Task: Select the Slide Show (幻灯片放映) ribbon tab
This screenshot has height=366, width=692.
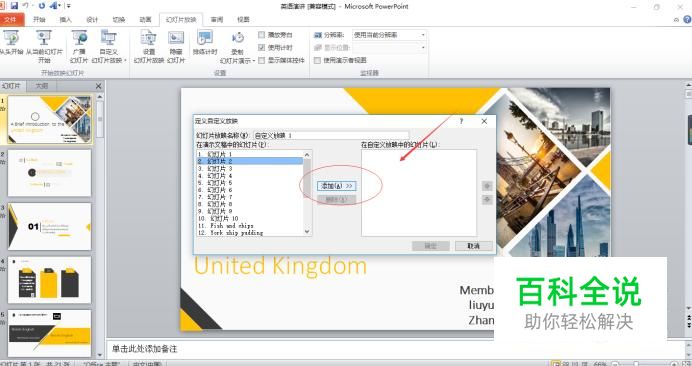Action: point(181,19)
